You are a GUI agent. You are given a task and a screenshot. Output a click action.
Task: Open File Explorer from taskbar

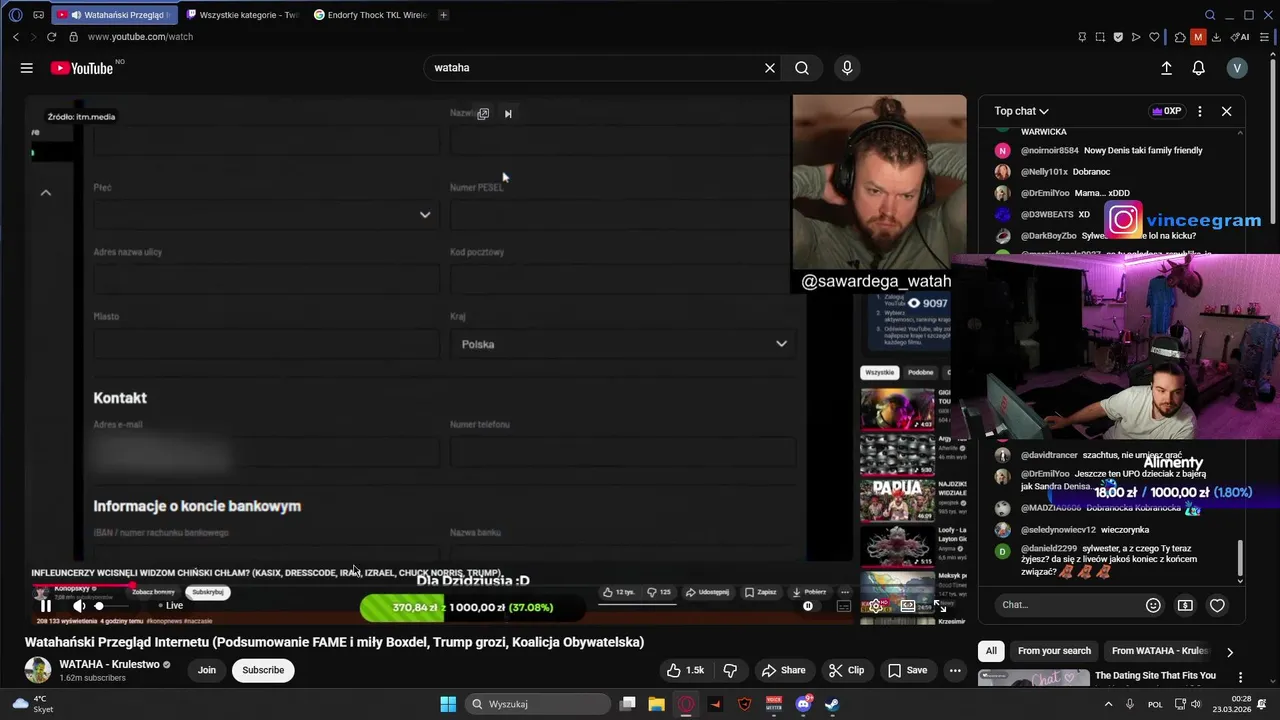click(656, 704)
